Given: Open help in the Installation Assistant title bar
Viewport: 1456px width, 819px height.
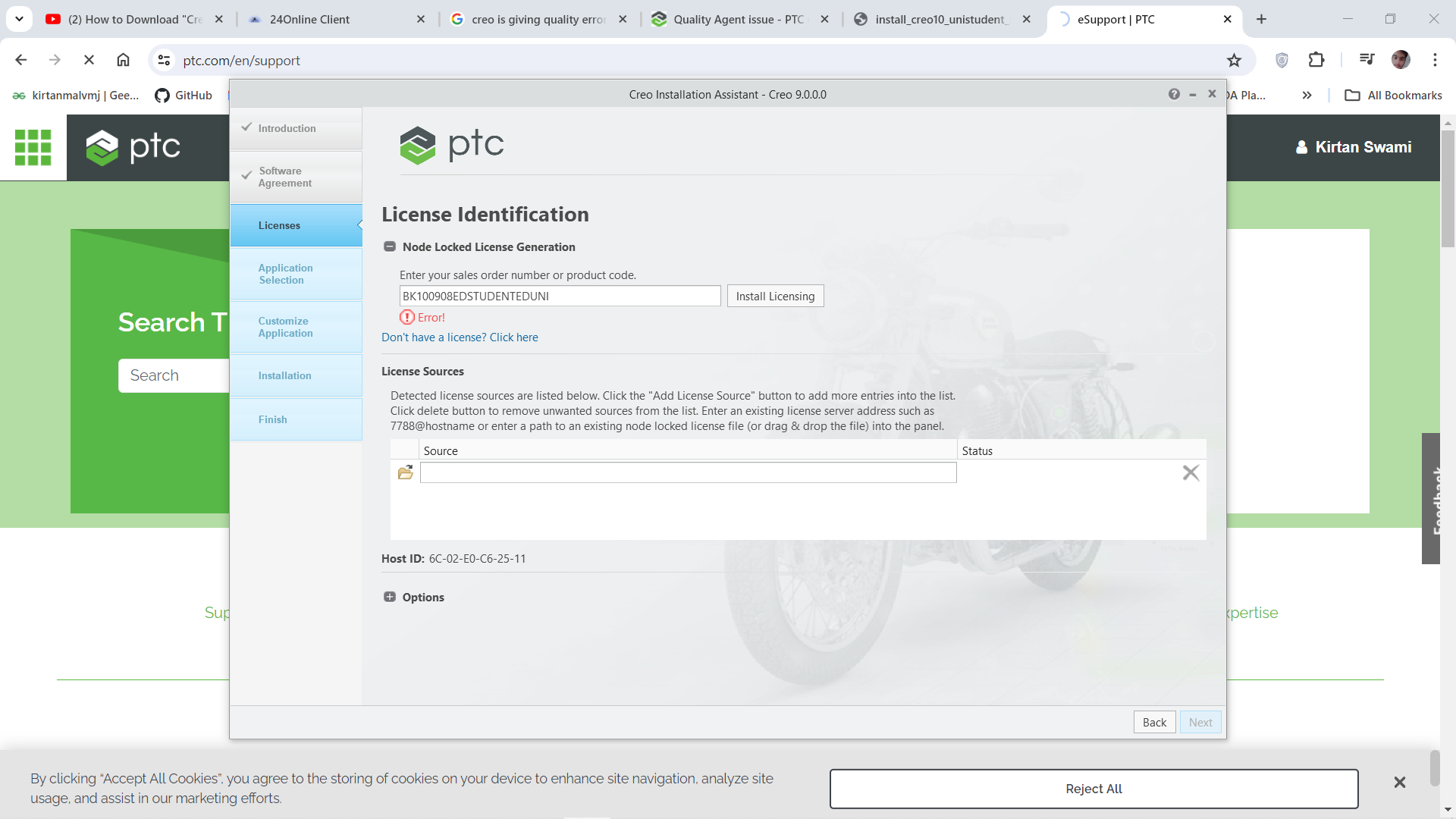Looking at the screenshot, I should coord(1175,94).
